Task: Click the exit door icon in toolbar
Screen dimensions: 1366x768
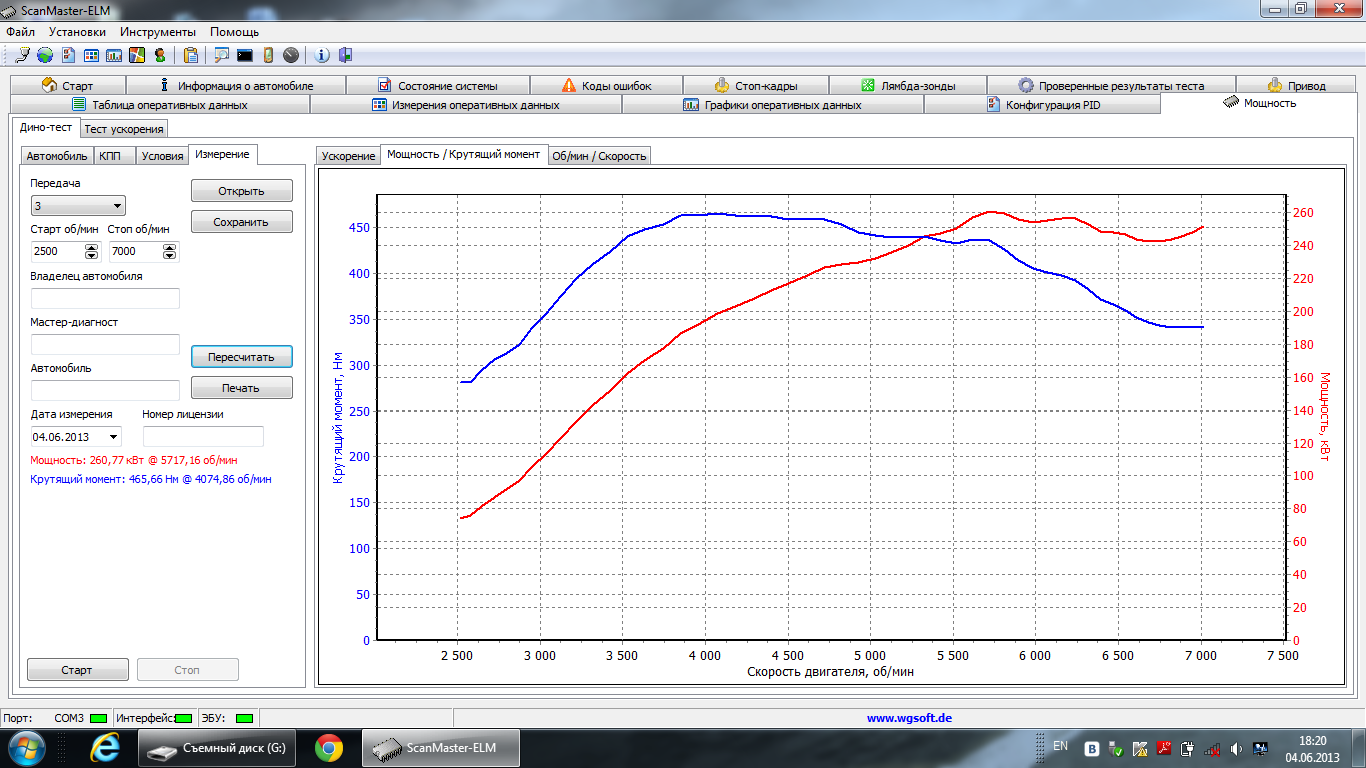Action: (345, 55)
